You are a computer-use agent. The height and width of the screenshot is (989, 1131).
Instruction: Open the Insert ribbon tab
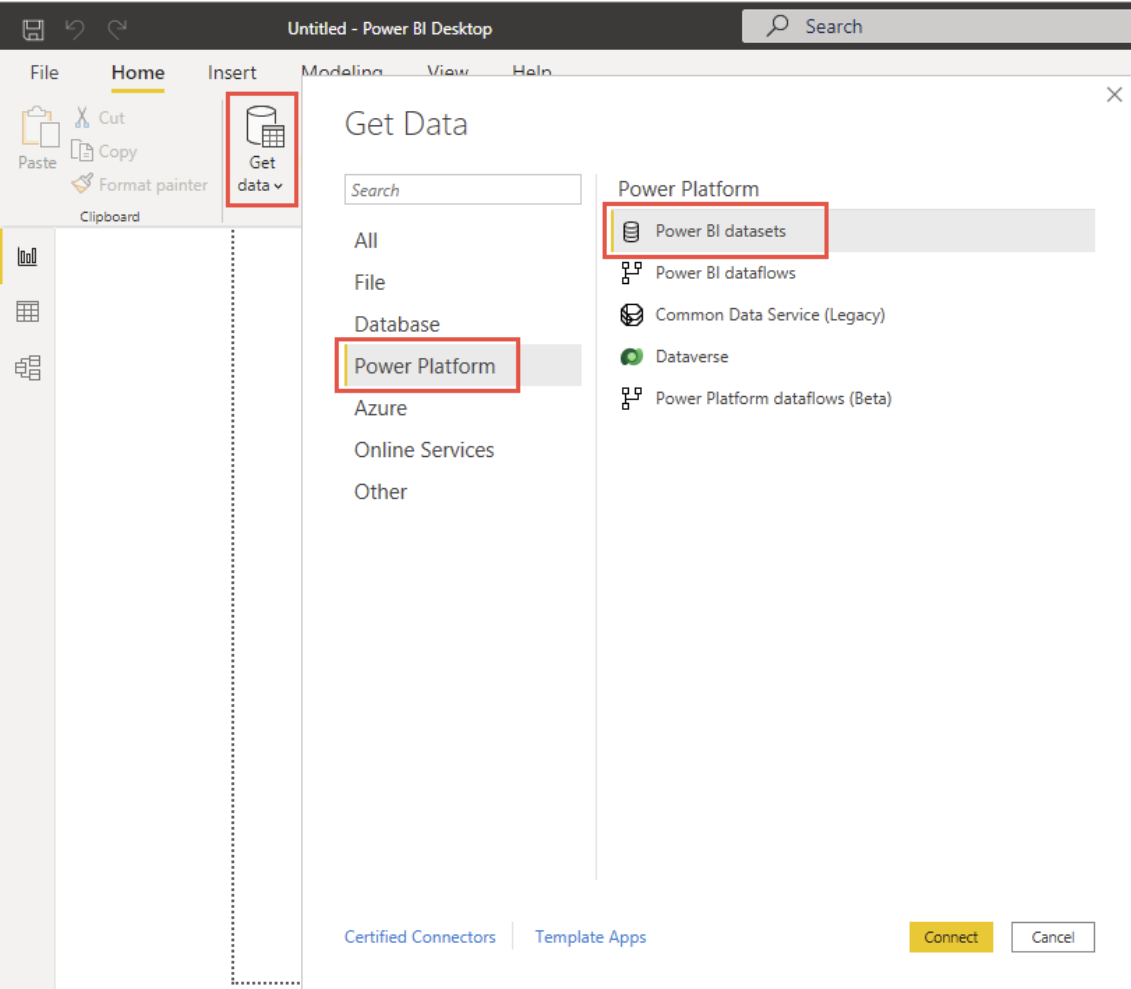[x=232, y=73]
